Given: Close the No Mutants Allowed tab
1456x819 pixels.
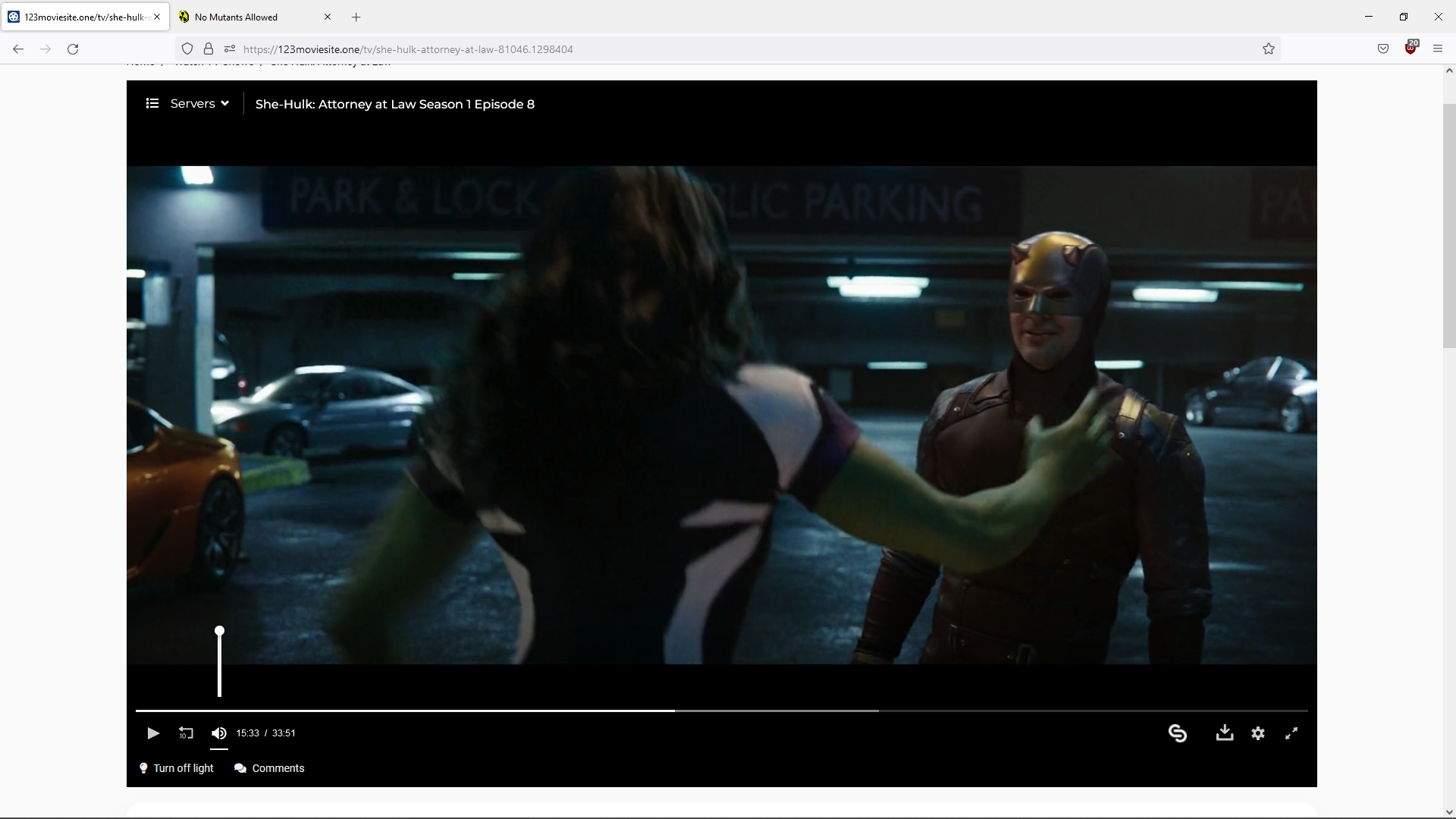Looking at the screenshot, I should coord(328,17).
